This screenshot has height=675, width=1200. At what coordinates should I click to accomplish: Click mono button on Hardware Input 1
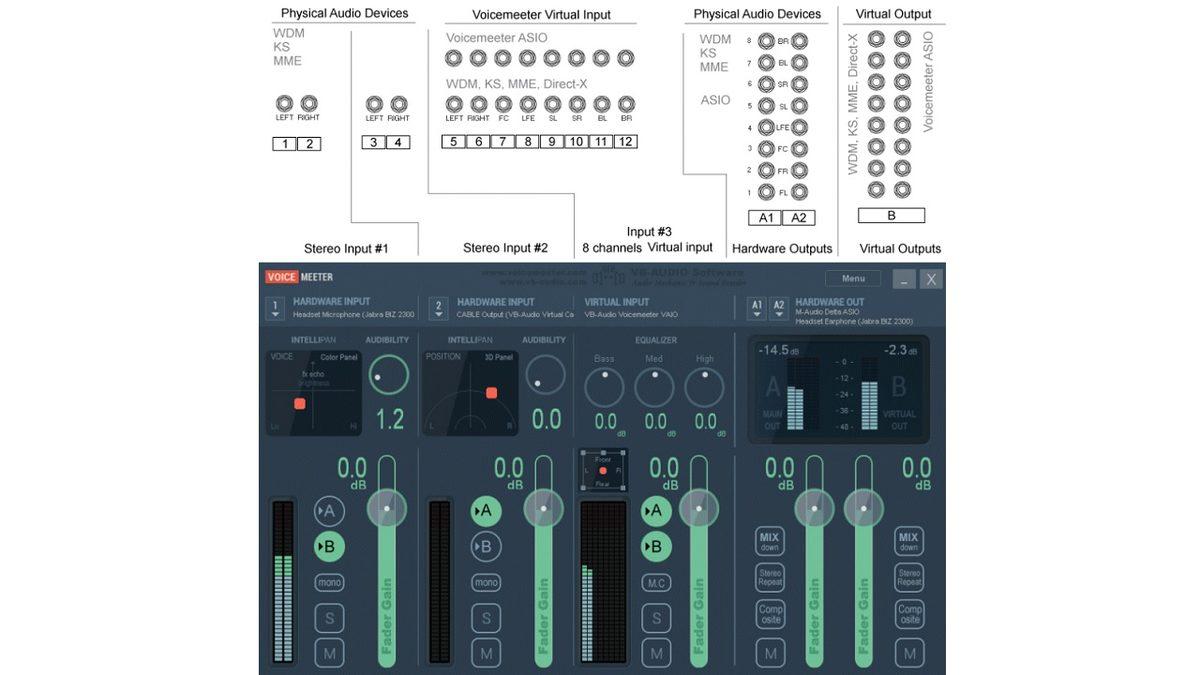click(x=329, y=582)
